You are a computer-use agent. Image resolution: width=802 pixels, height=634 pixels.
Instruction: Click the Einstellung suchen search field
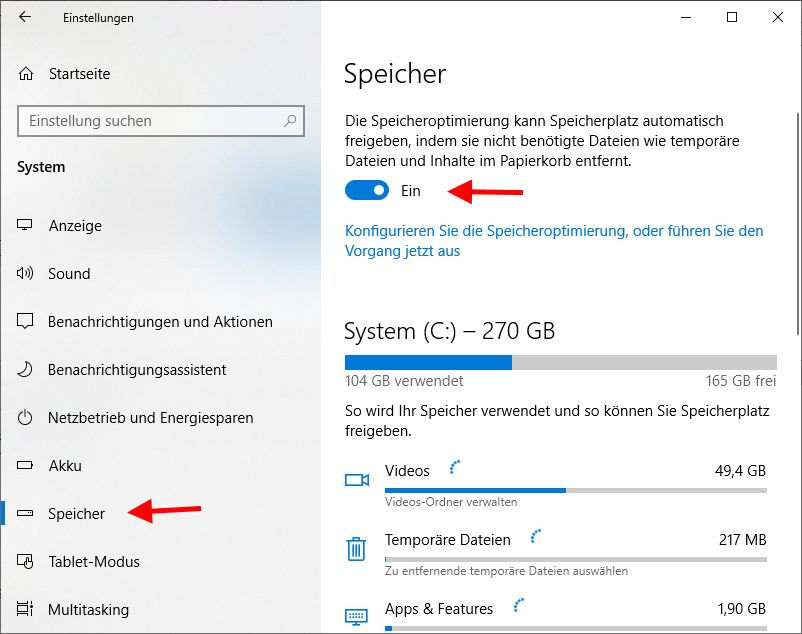point(150,121)
